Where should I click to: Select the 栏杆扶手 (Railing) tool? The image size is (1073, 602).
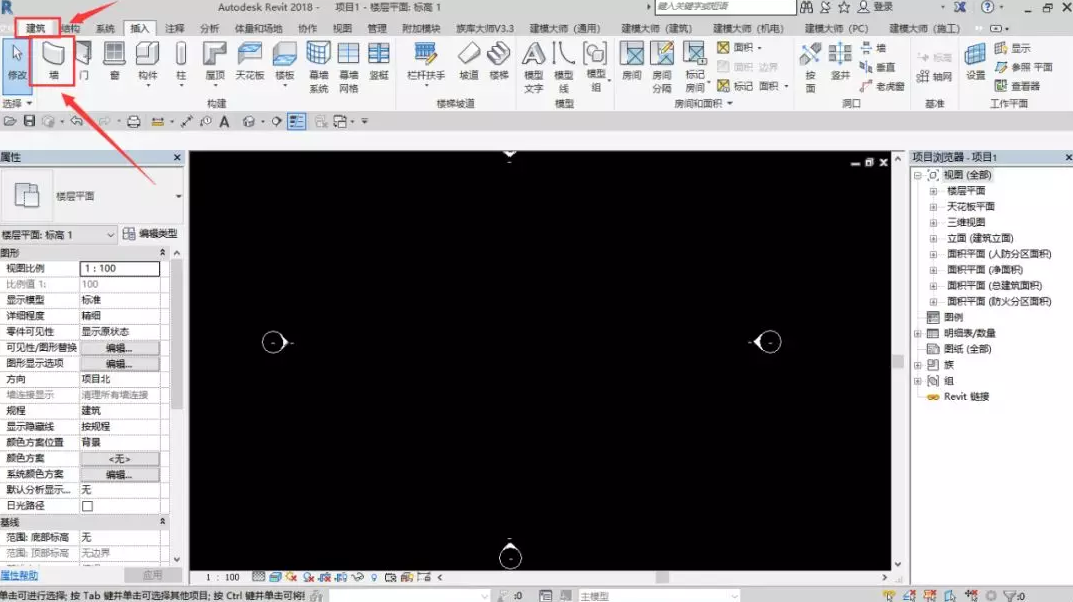click(426, 61)
